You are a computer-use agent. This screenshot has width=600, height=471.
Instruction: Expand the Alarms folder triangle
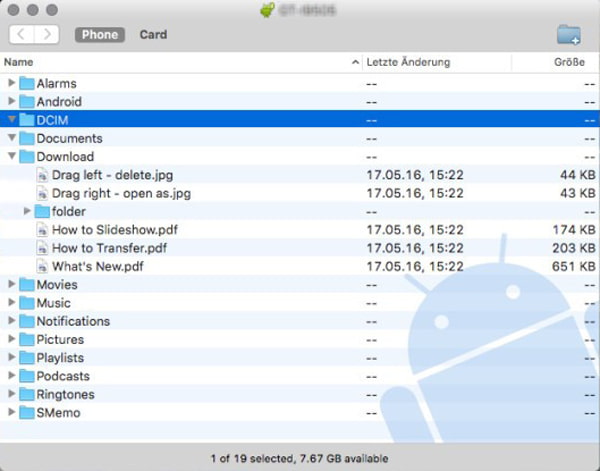(x=11, y=83)
